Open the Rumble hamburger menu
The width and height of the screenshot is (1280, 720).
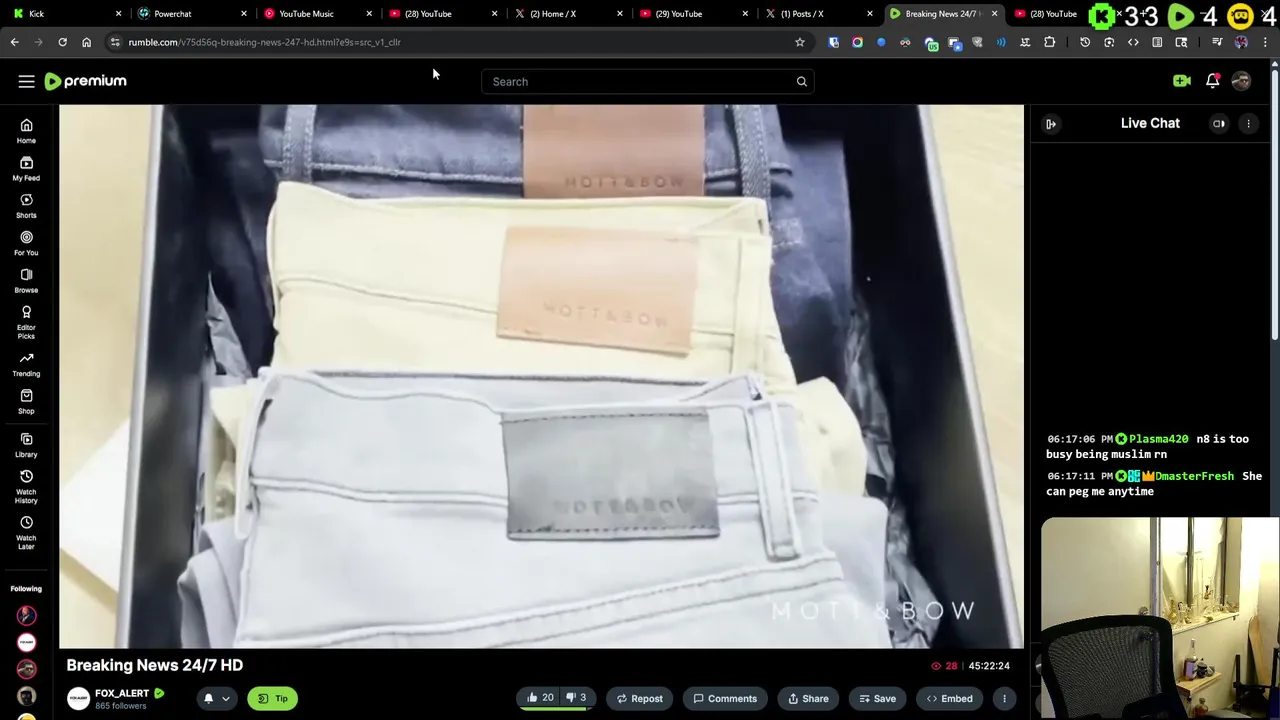click(x=27, y=82)
